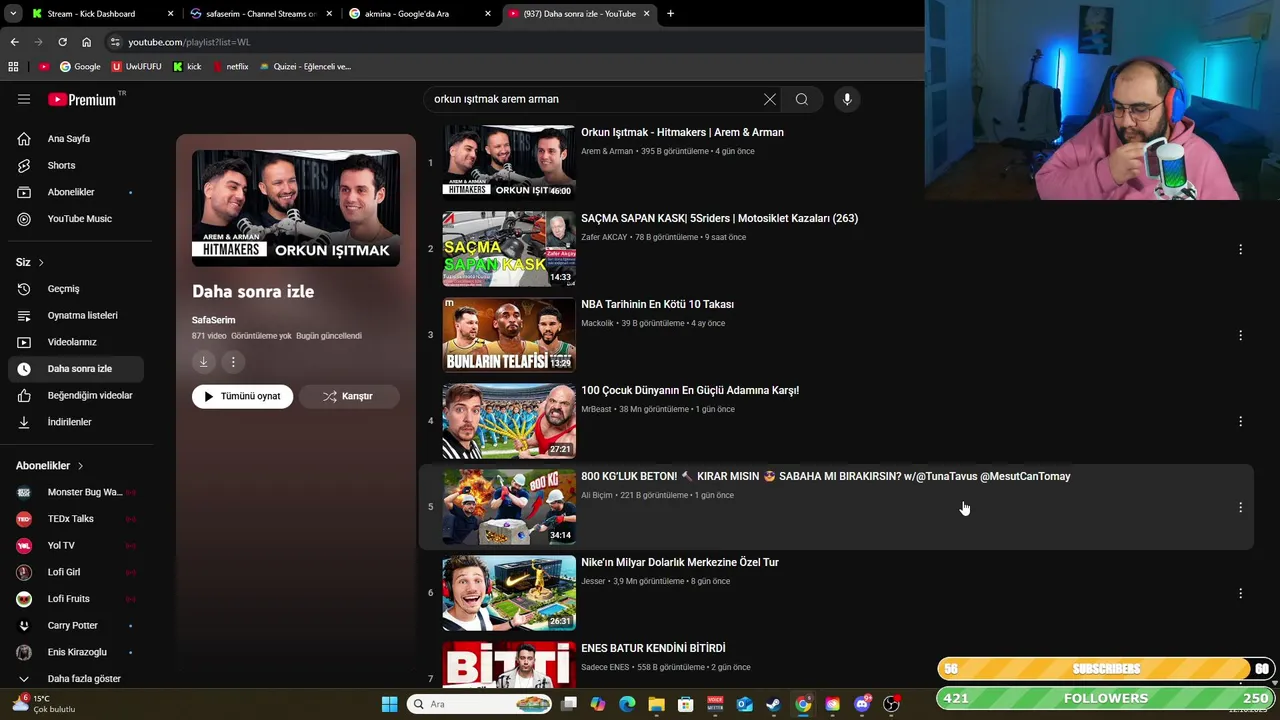Click Mackolik channel name under NBA video
The width and height of the screenshot is (1280, 720).
tap(597, 324)
